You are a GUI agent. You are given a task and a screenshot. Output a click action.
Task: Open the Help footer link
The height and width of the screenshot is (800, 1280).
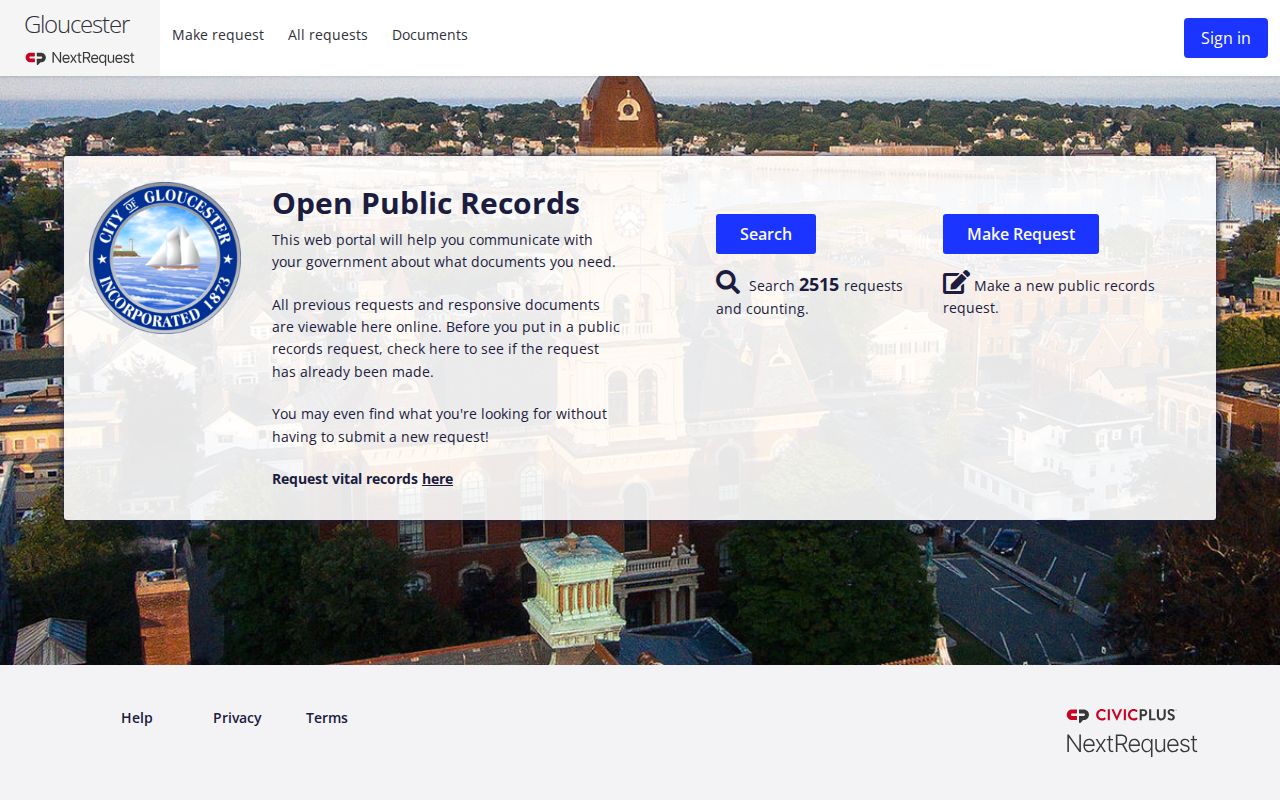pyautogui.click(x=137, y=718)
